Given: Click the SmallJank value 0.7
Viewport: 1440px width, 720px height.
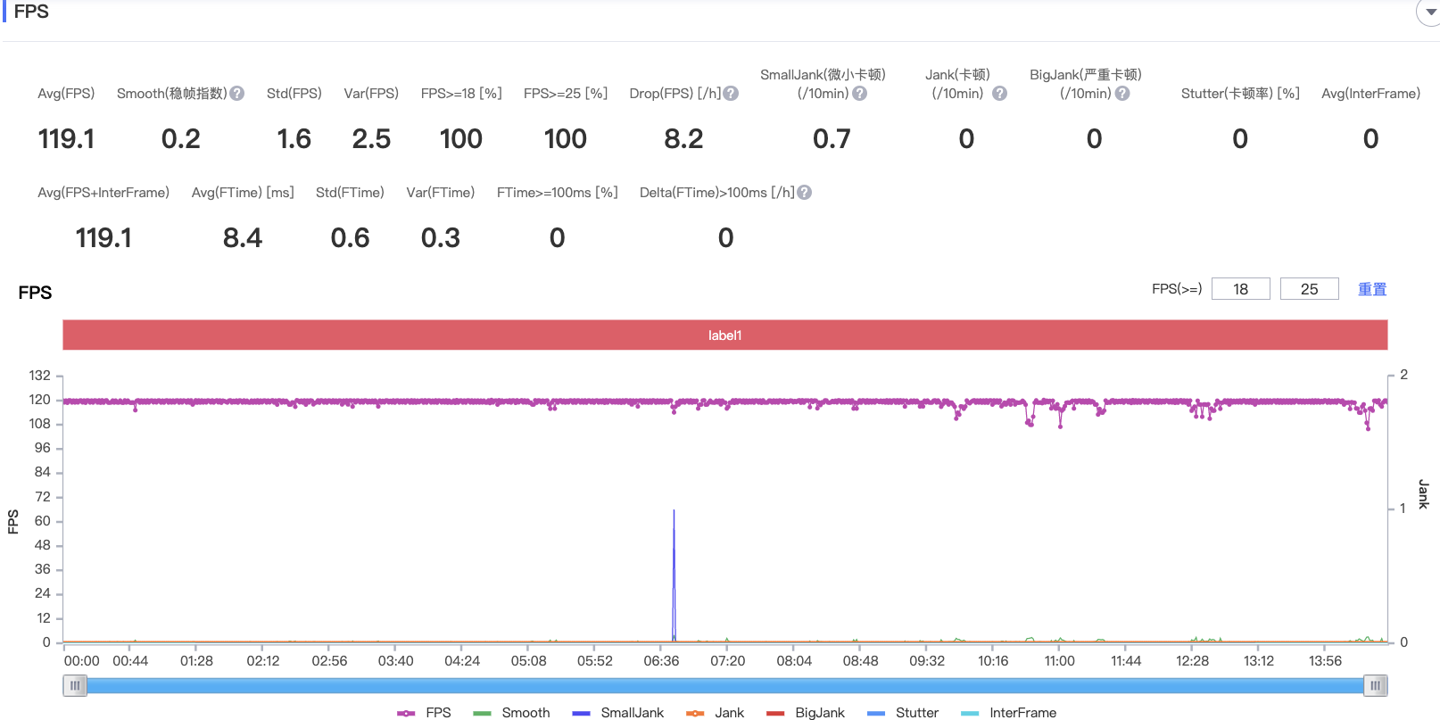Looking at the screenshot, I should pyautogui.click(x=831, y=139).
